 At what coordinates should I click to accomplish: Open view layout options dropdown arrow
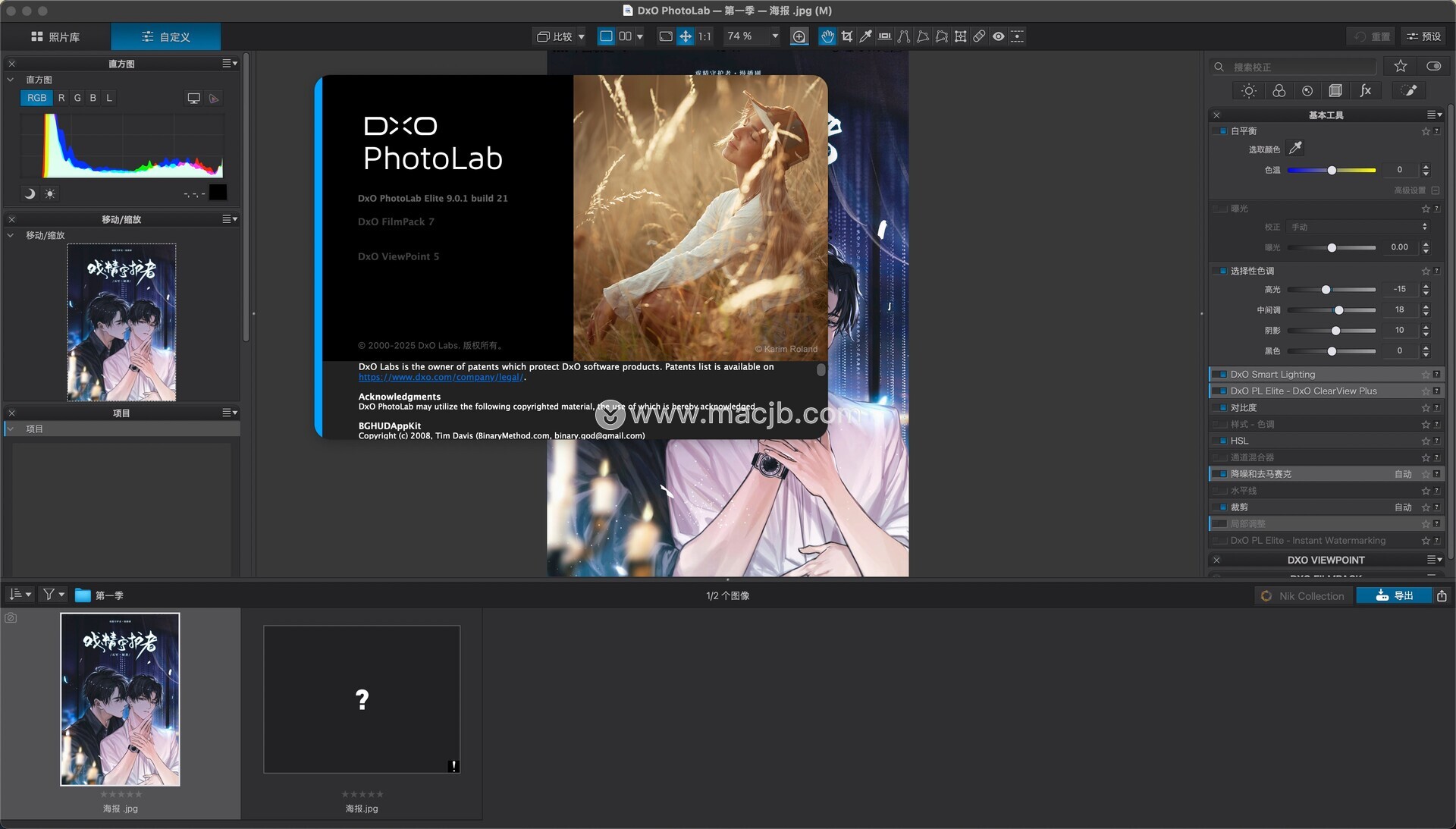coord(640,36)
